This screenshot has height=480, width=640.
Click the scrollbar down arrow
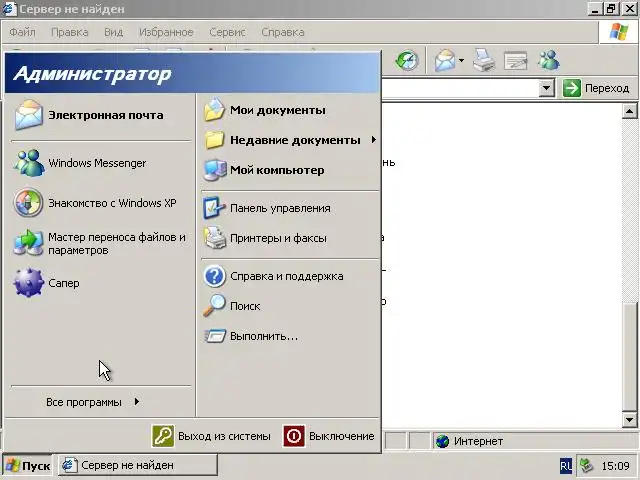[629, 420]
